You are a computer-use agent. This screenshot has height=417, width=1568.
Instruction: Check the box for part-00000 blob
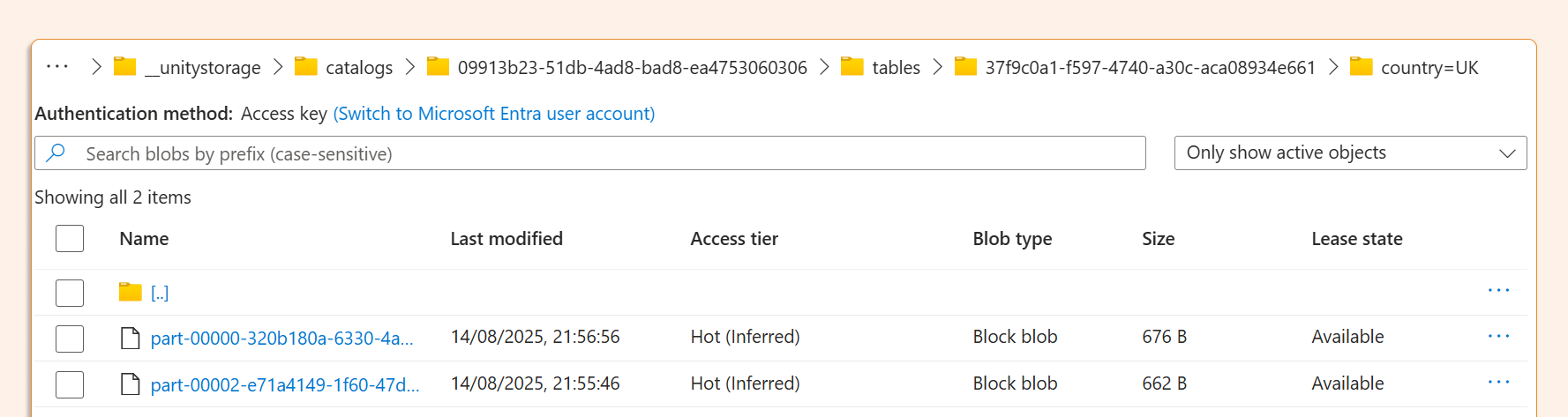coord(70,339)
